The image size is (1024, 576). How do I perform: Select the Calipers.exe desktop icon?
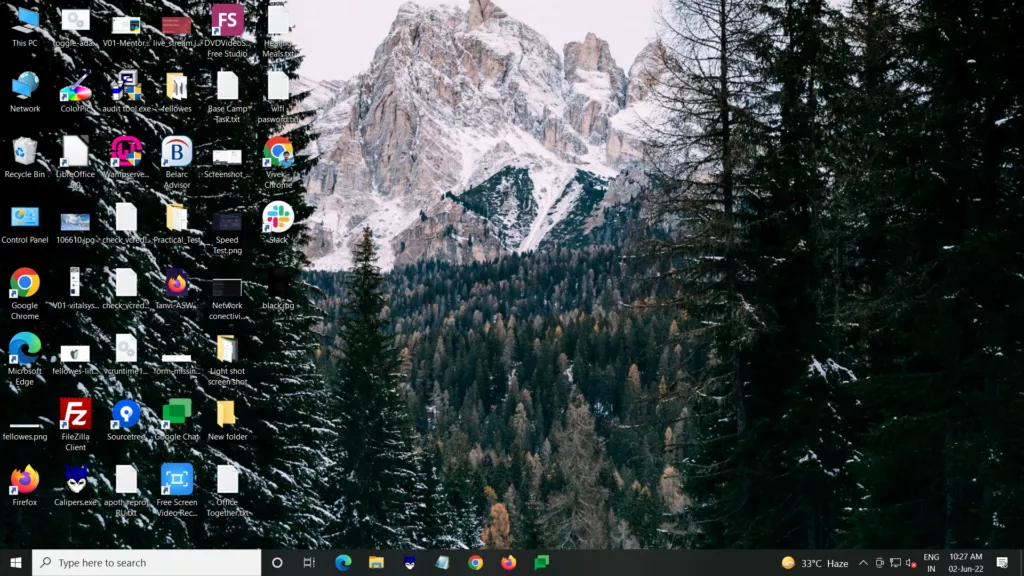[x=75, y=480]
